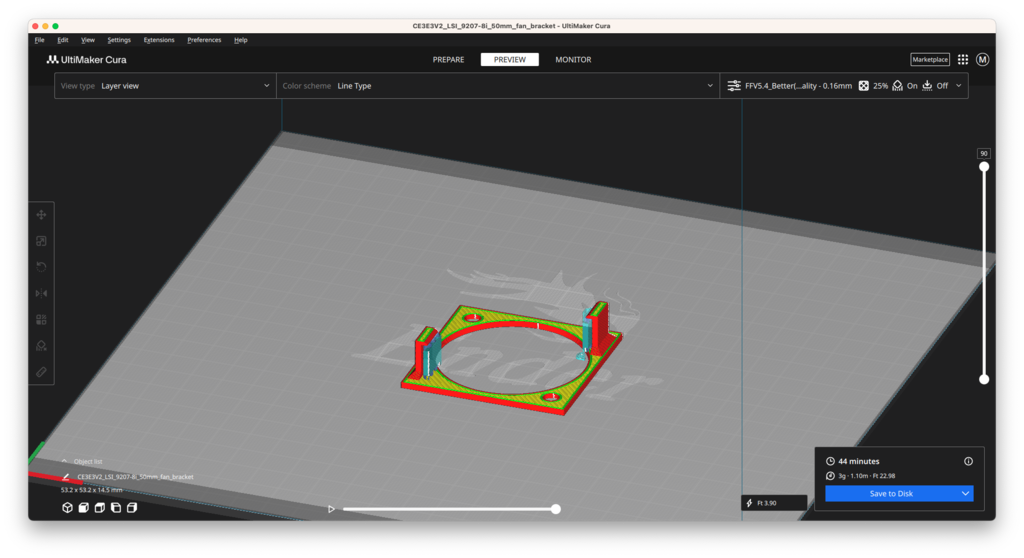
Task: Open the Save to Disk options arrow
Action: coord(965,493)
